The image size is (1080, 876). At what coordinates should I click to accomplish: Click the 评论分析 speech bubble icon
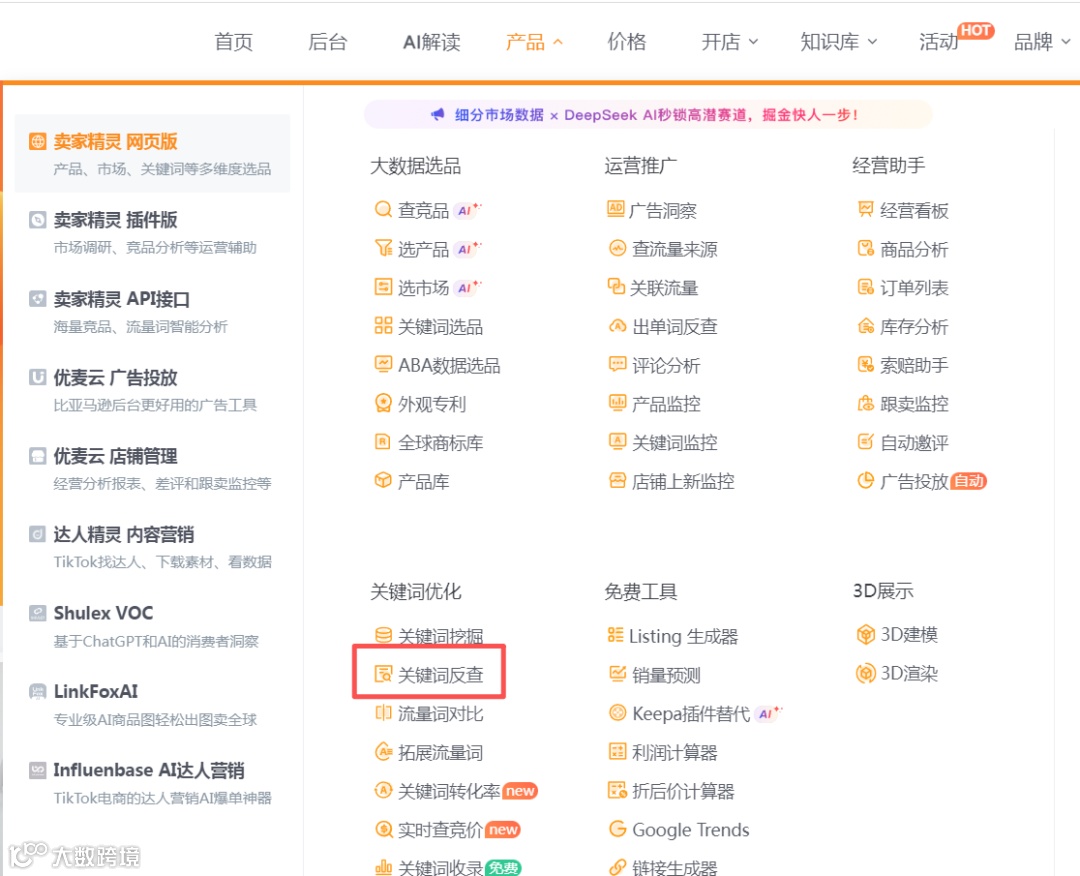click(617, 364)
